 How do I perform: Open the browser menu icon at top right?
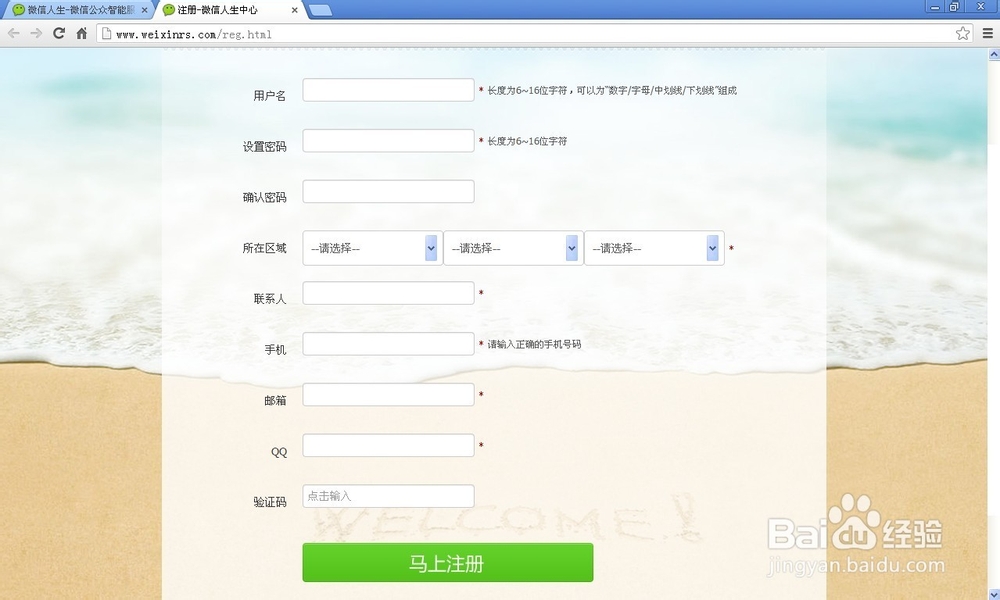pos(988,32)
